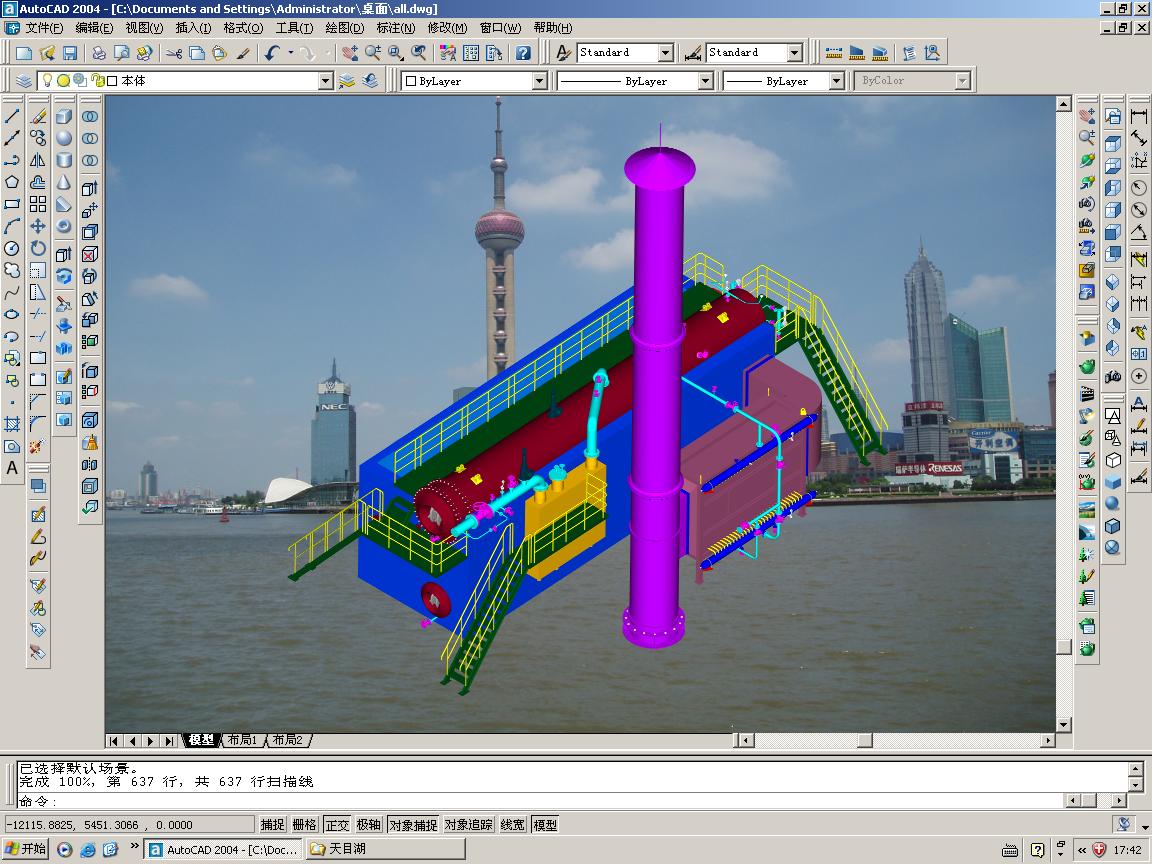This screenshot has width=1152, height=864.
Task: Open the 视图(V) menu
Action: pyautogui.click(x=144, y=28)
